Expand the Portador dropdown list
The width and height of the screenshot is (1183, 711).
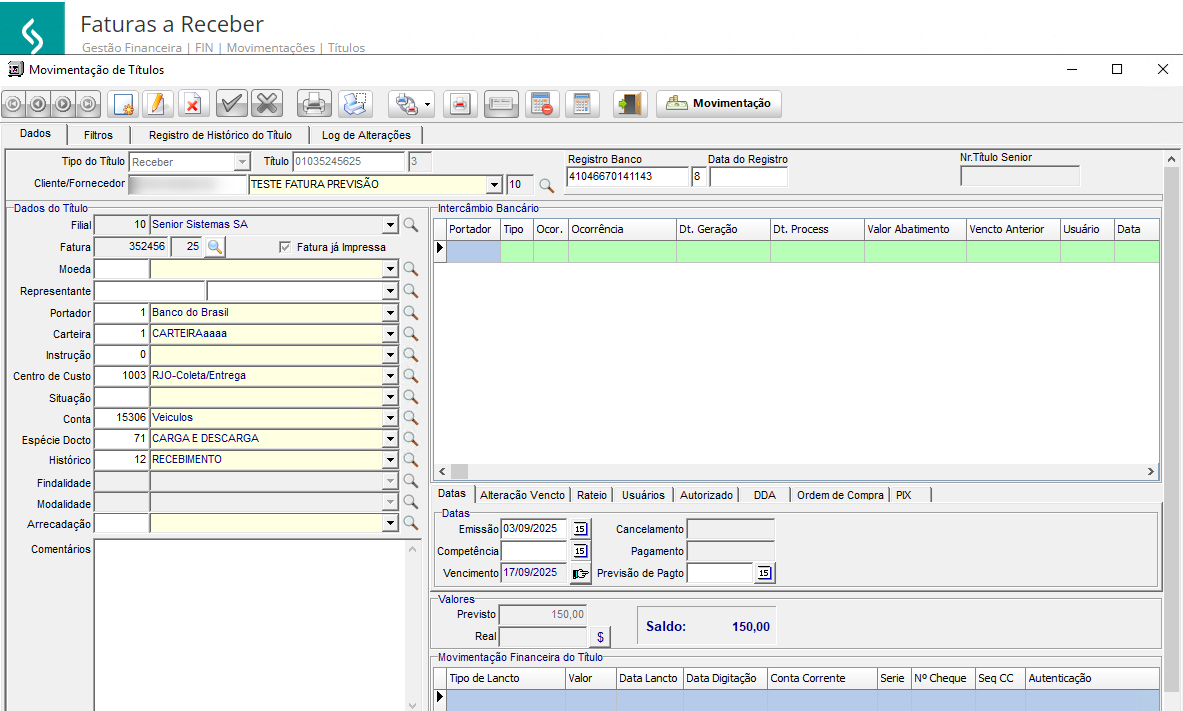pyautogui.click(x=390, y=313)
